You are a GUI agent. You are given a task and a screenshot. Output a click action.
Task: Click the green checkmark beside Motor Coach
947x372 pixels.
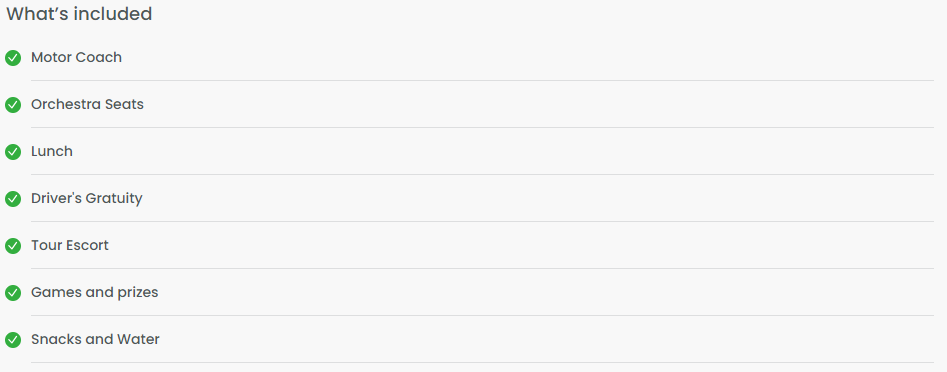(x=13, y=58)
